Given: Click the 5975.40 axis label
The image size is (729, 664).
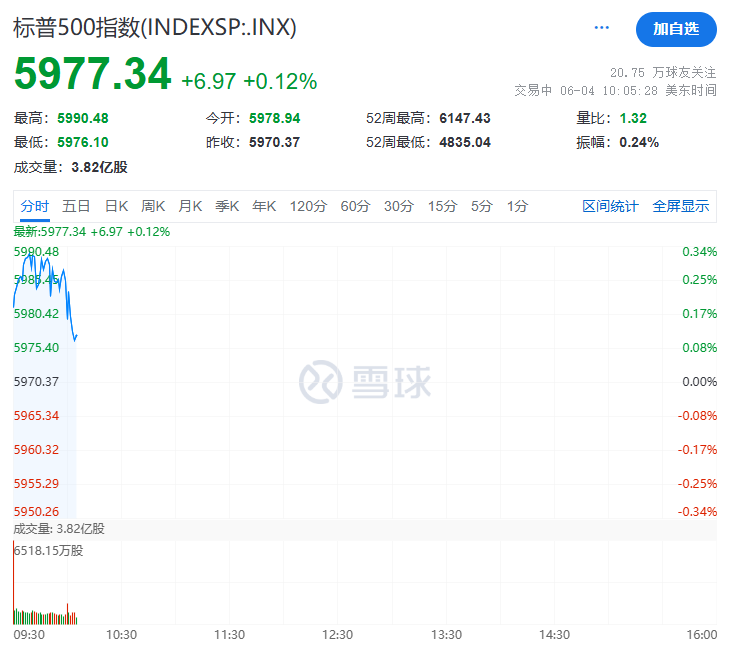Looking at the screenshot, I should click(36, 348).
